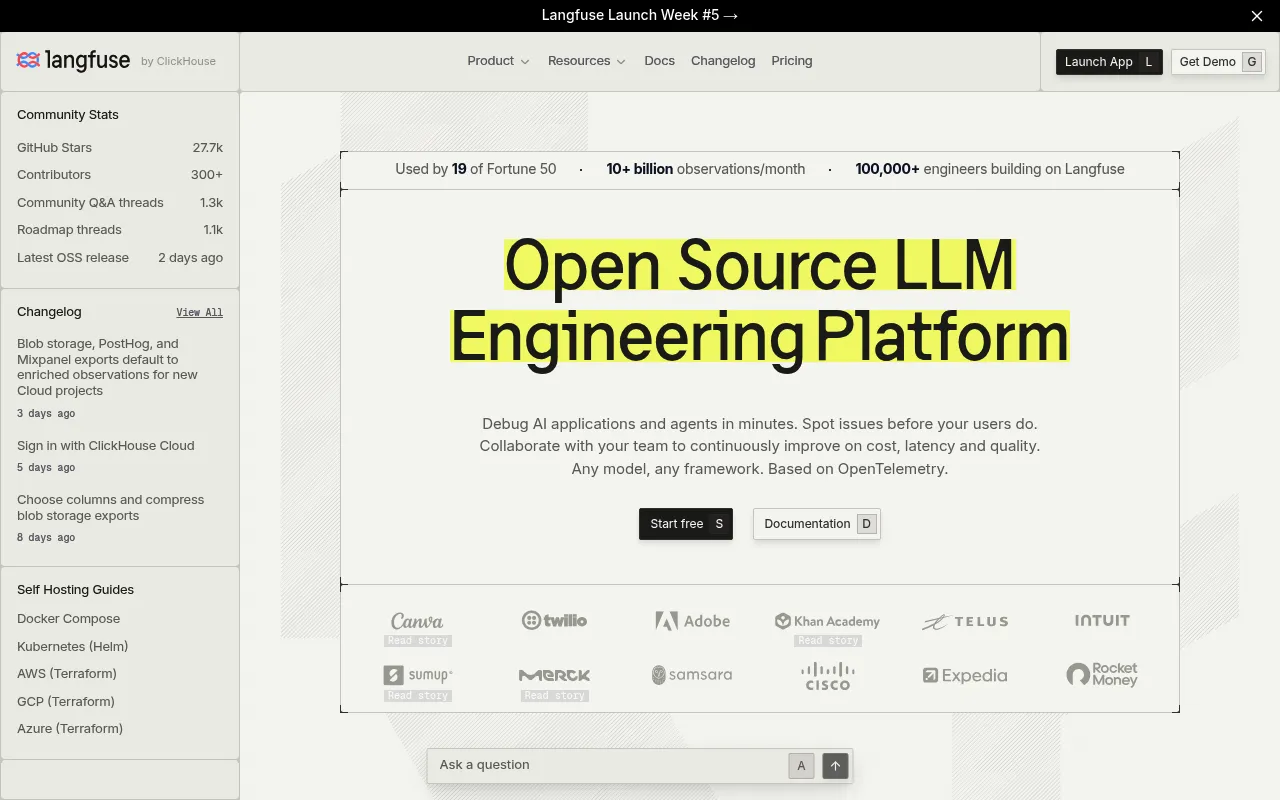Click the Start free button
Image resolution: width=1280 pixels, height=800 pixels.
[x=686, y=524]
